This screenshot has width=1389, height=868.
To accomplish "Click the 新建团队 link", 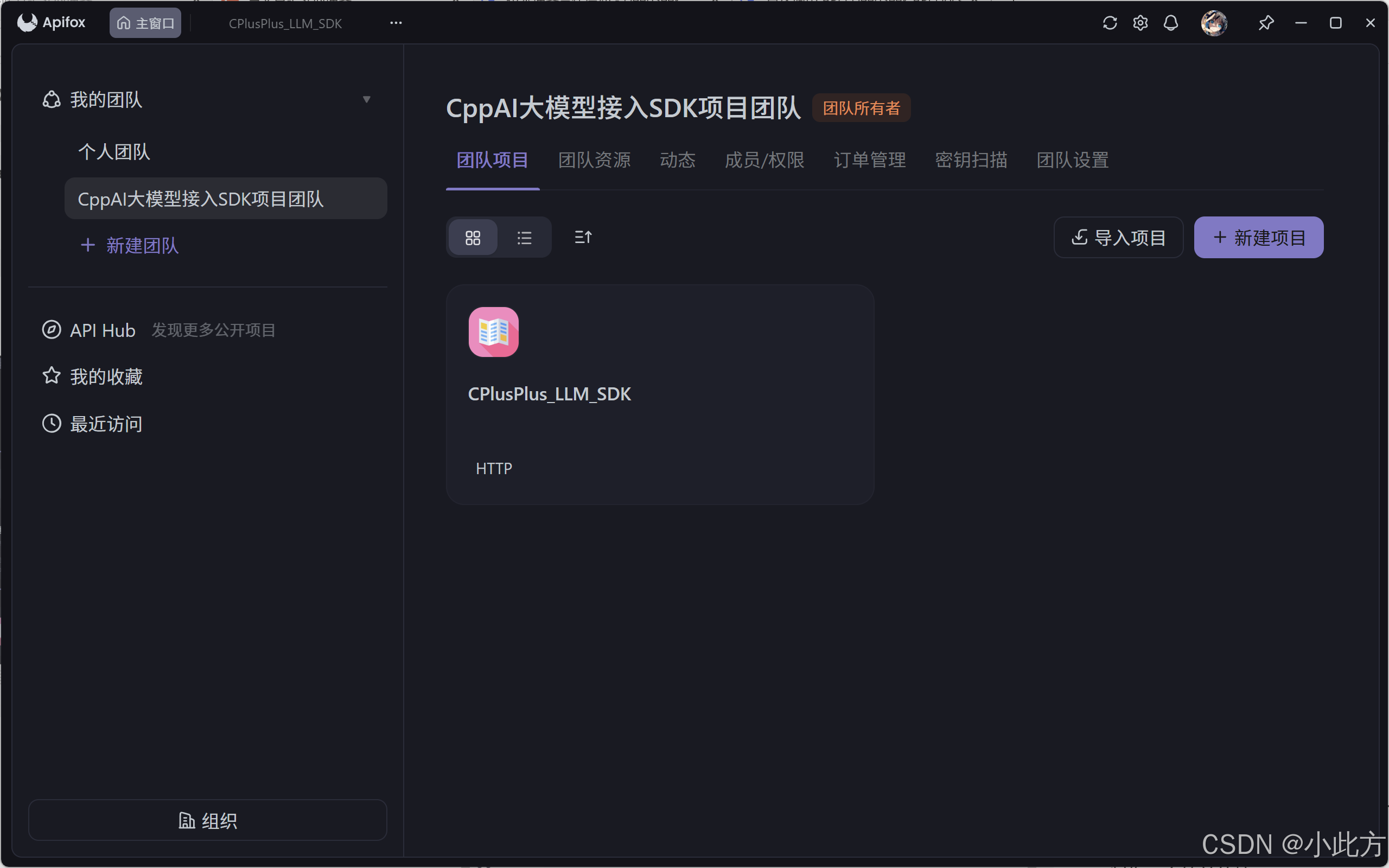I will pyautogui.click(x=130, y=246).
